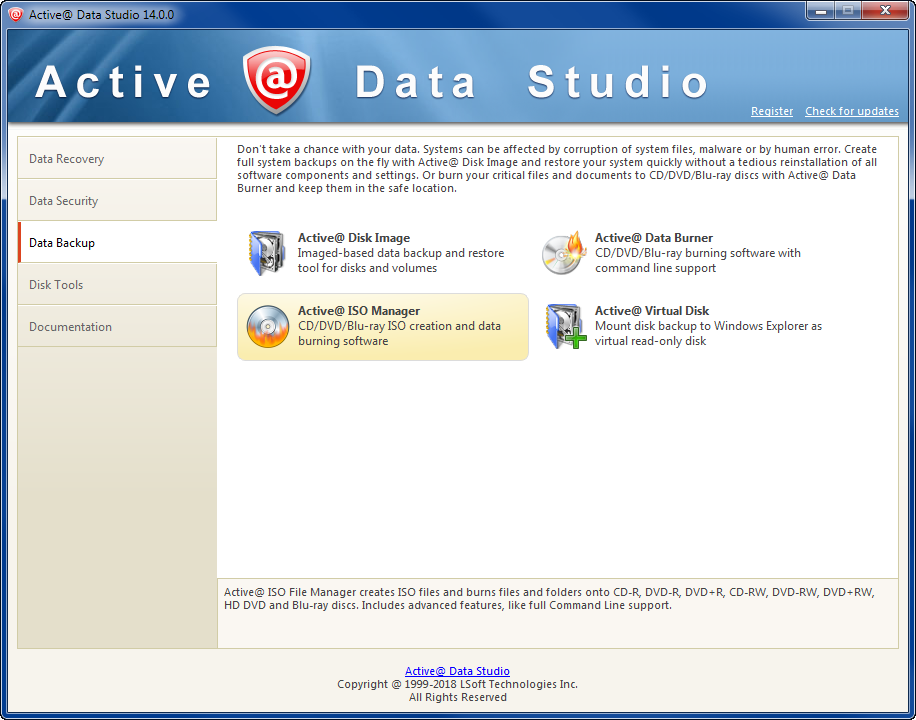Click the ISO File Manager status description text
916x720 pixels.
(x=549, y=599)
